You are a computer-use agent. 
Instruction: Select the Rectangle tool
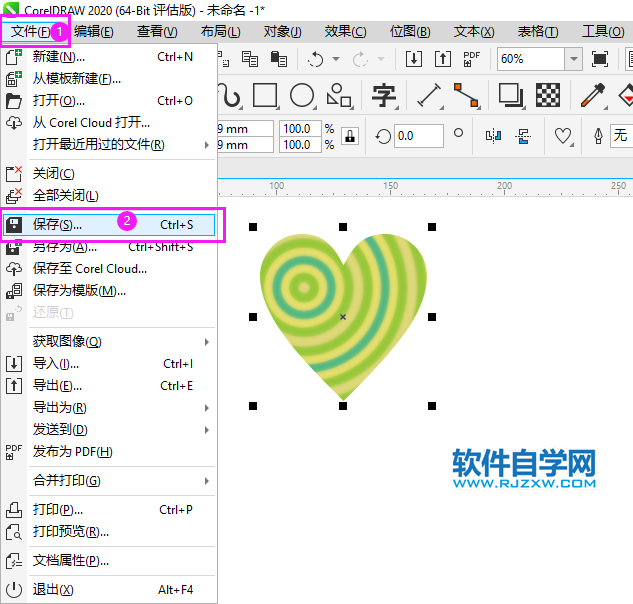[265, 96]
